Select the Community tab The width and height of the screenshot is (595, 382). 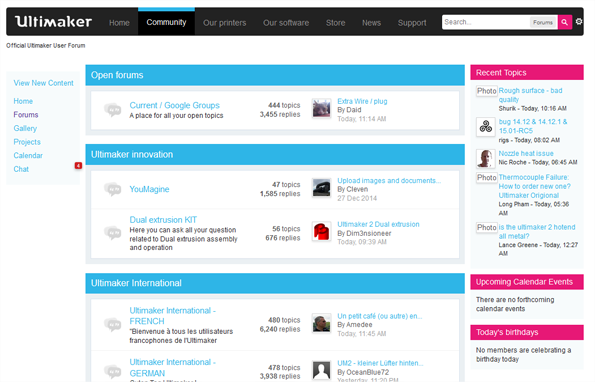pos(166,22)
